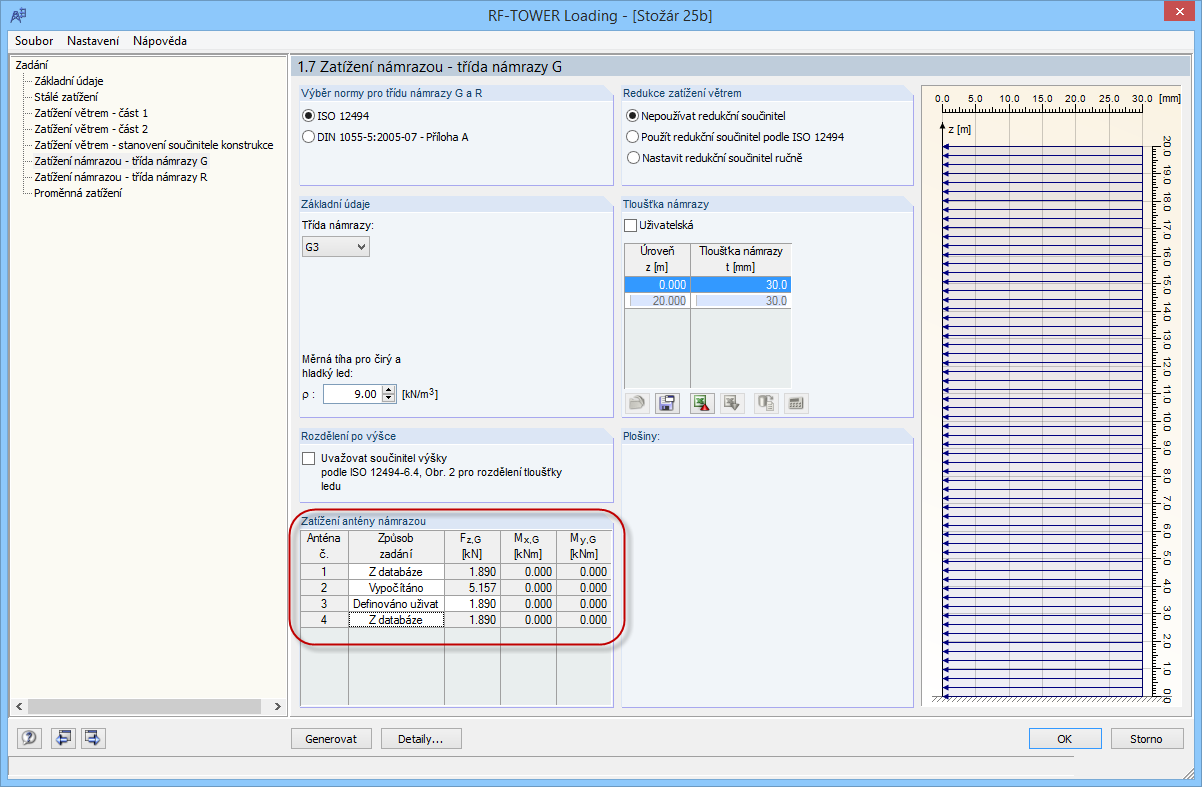The height and width of the screenshot is (787, 1202).
Task: Open Proměnná zatížení in navigator tree
Action: (78, 193)
